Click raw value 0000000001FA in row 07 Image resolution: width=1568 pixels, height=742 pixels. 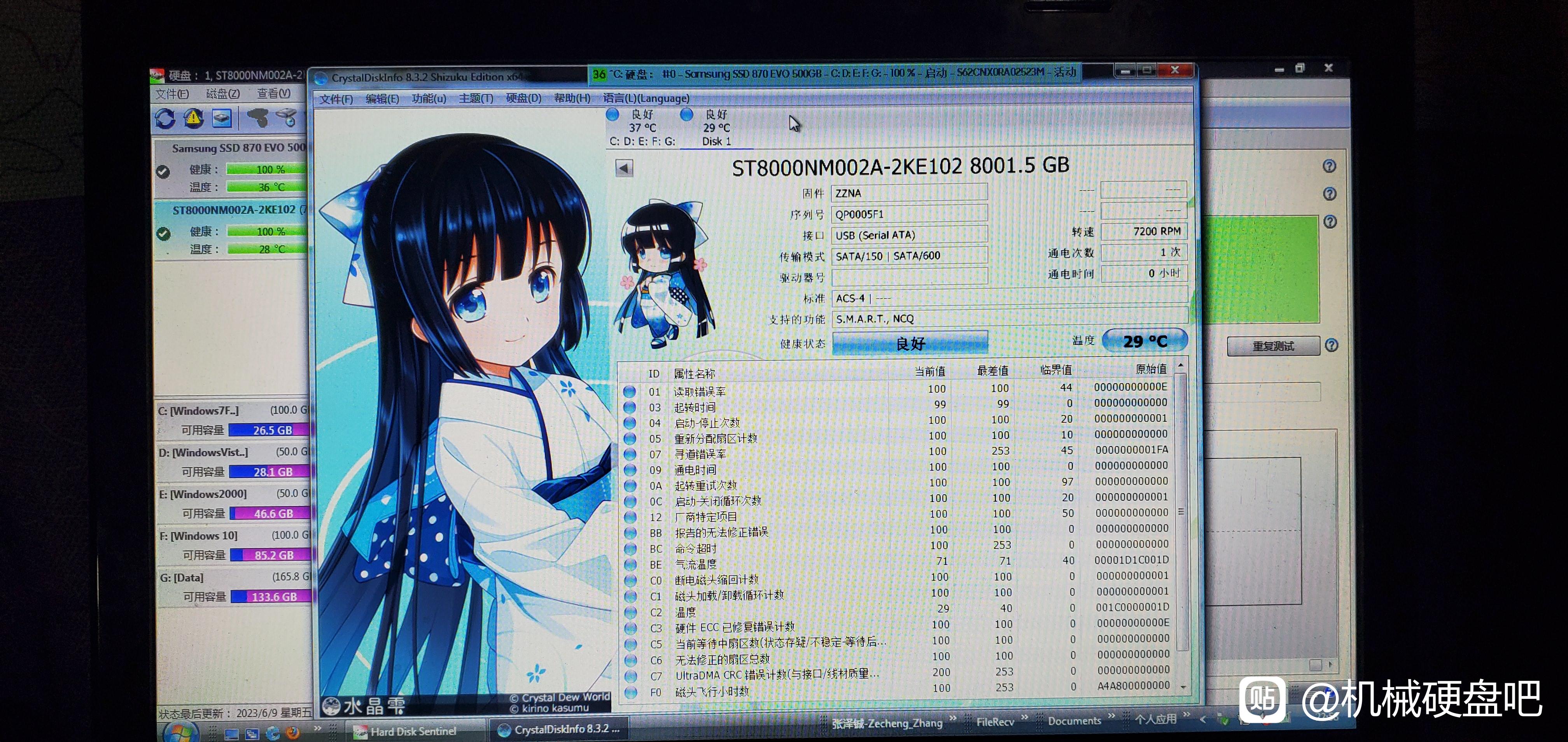(x=1132, y=450)
